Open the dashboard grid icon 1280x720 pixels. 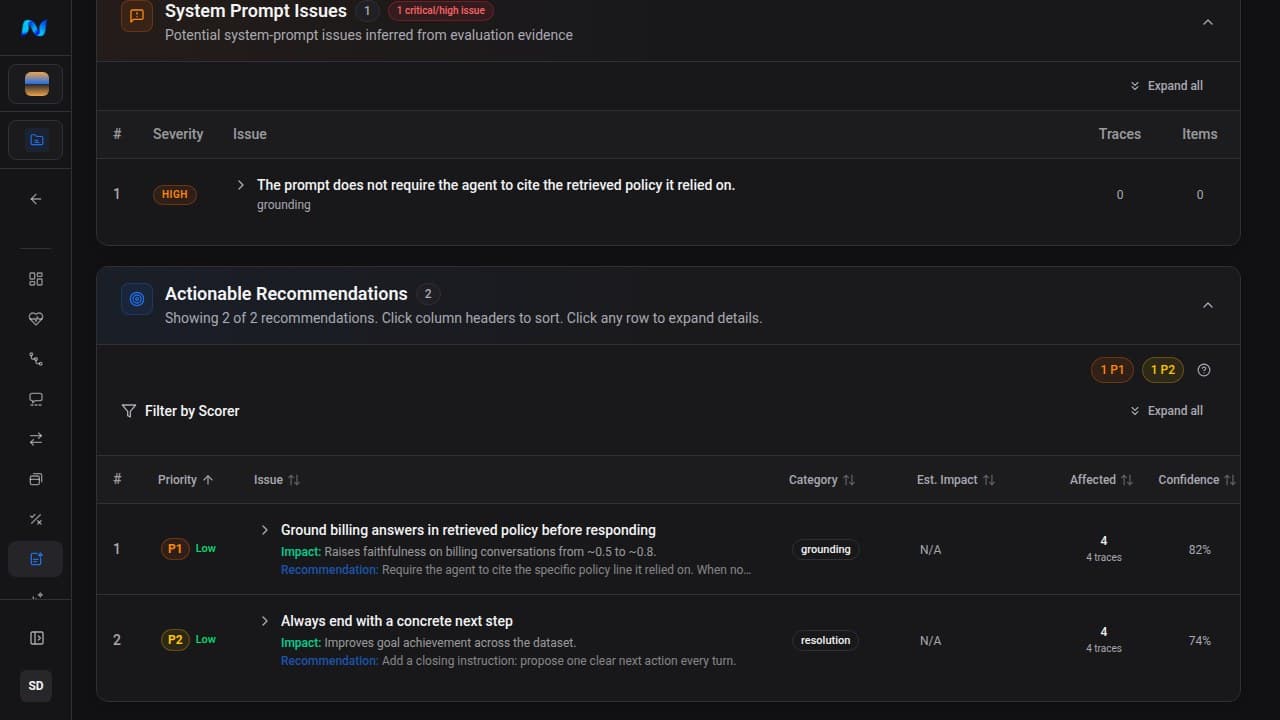36,279
